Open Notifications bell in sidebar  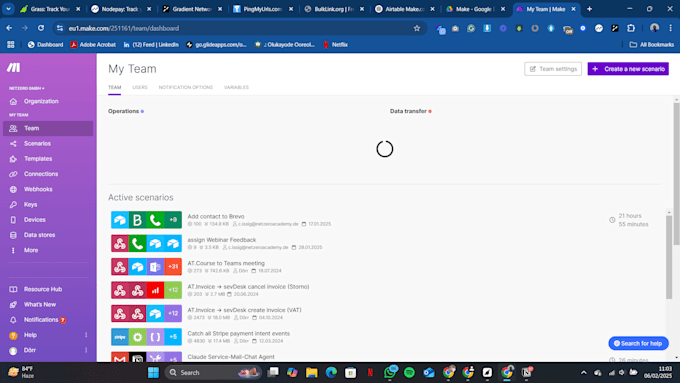[x=13, y=320]
